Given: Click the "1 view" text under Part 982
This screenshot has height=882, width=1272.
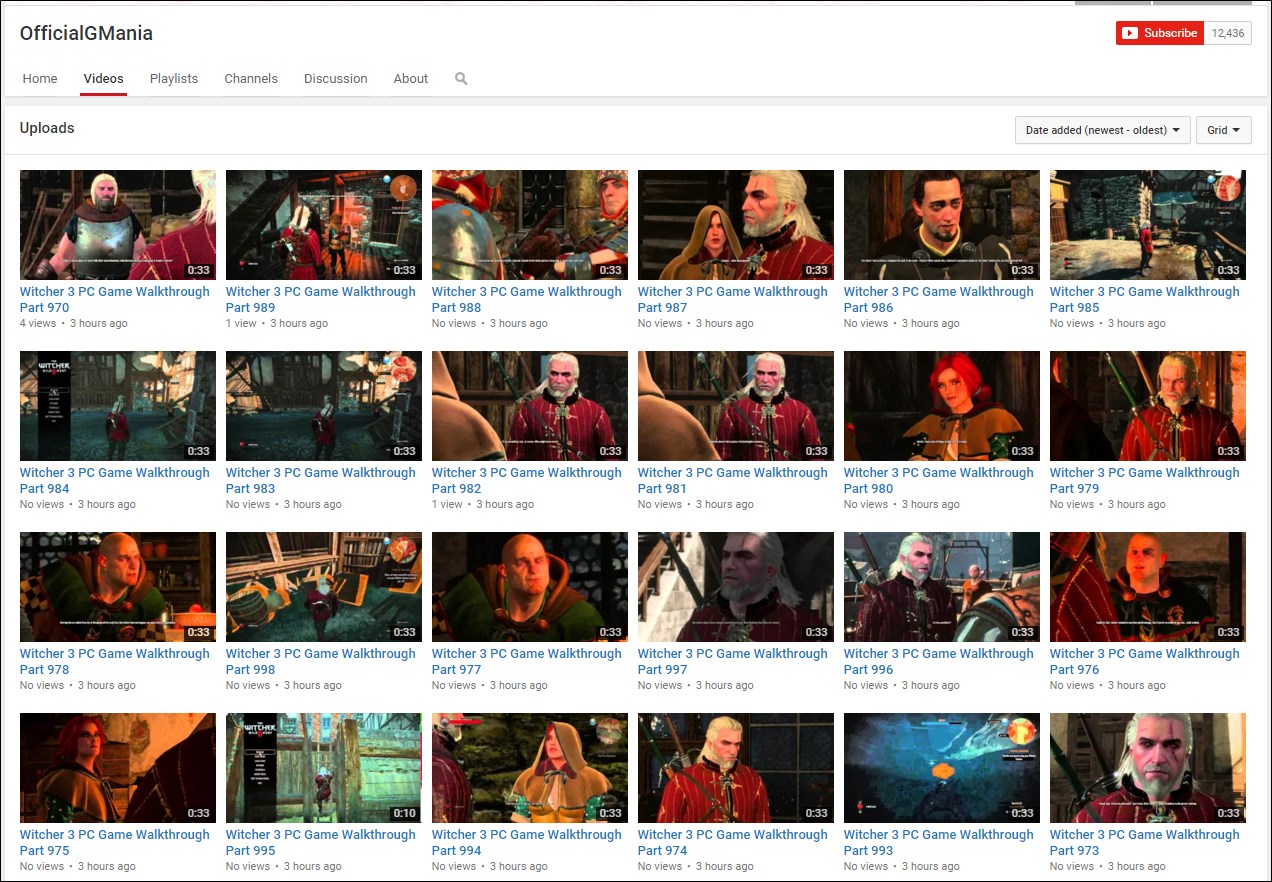Looking at the screenshot, I should (447, 505).
